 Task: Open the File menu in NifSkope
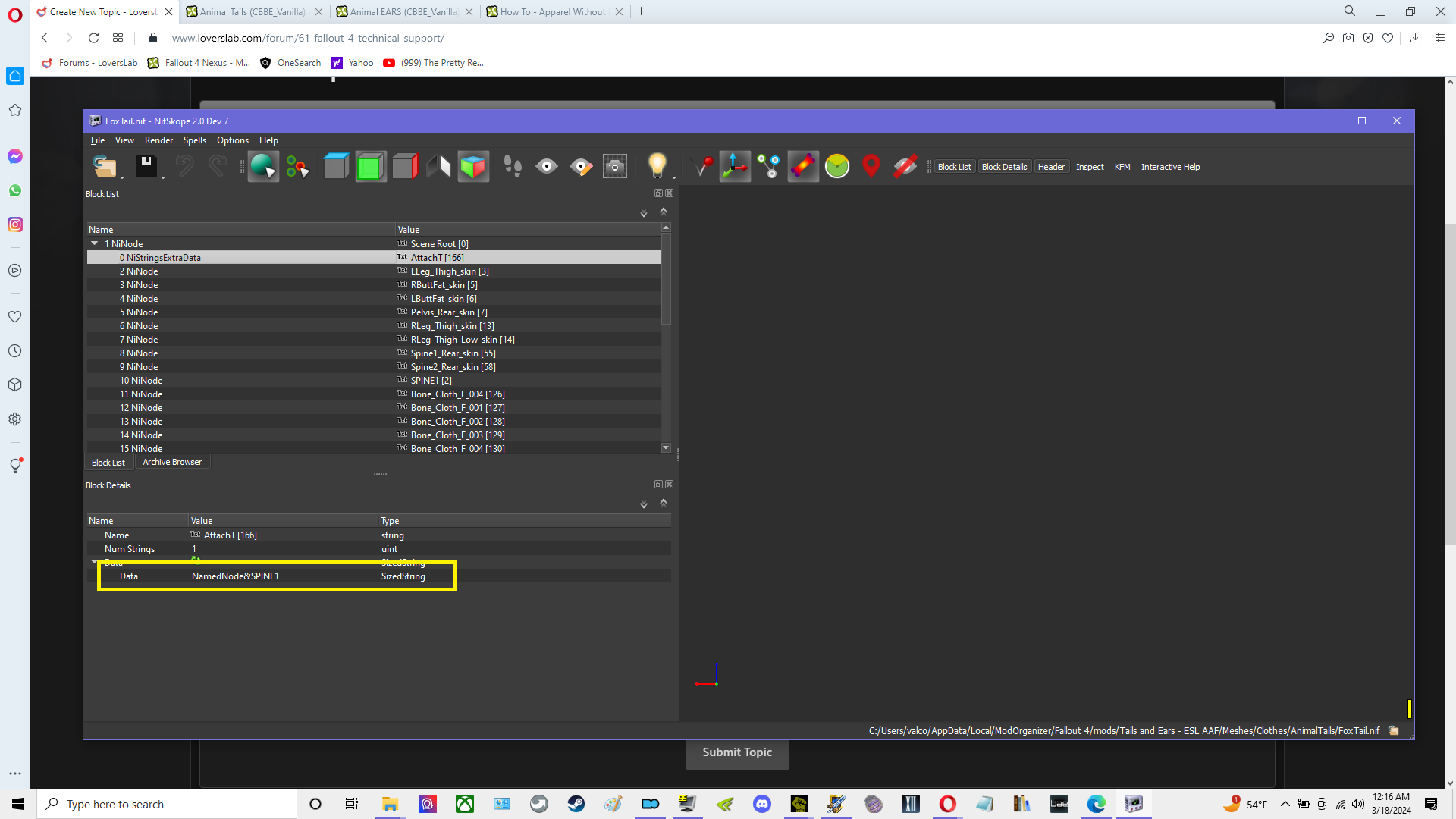tap(98, 140)
